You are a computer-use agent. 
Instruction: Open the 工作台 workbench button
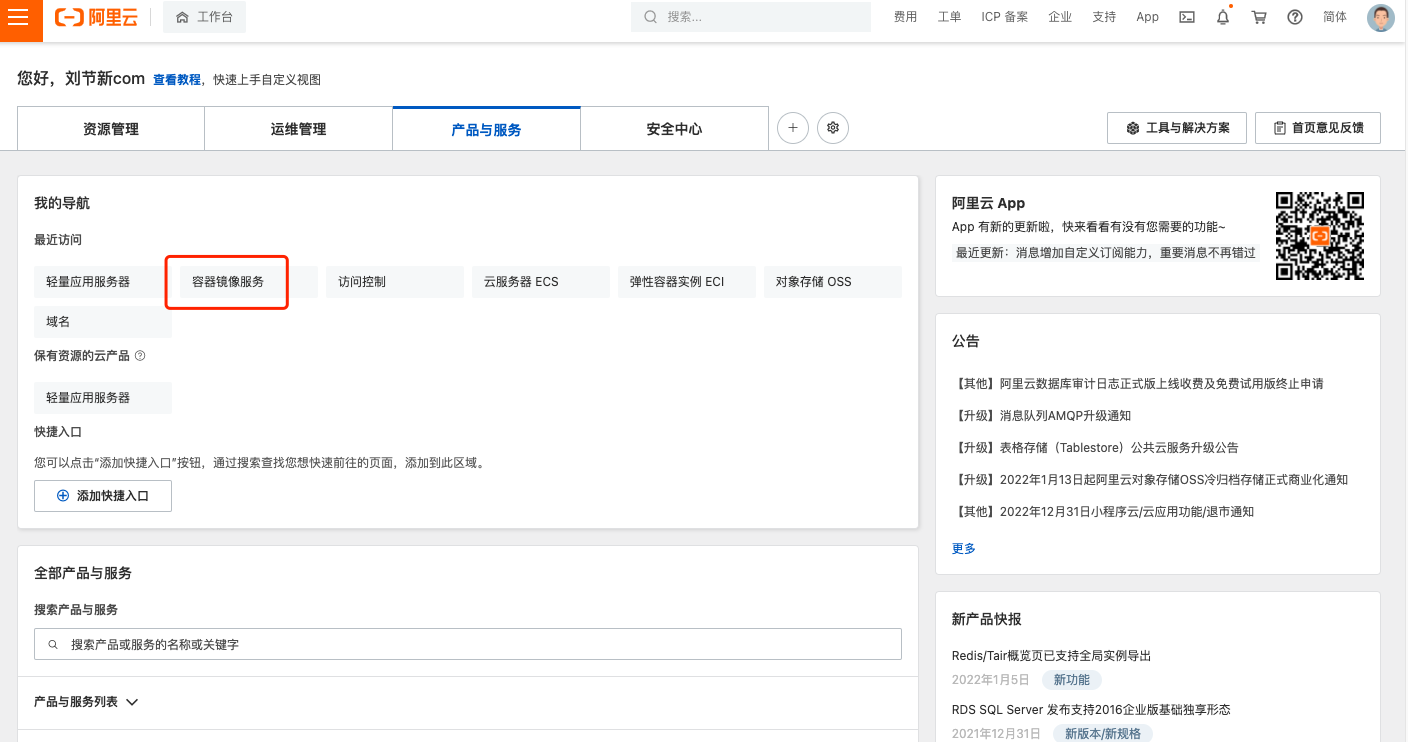click(x=204, y=17)
